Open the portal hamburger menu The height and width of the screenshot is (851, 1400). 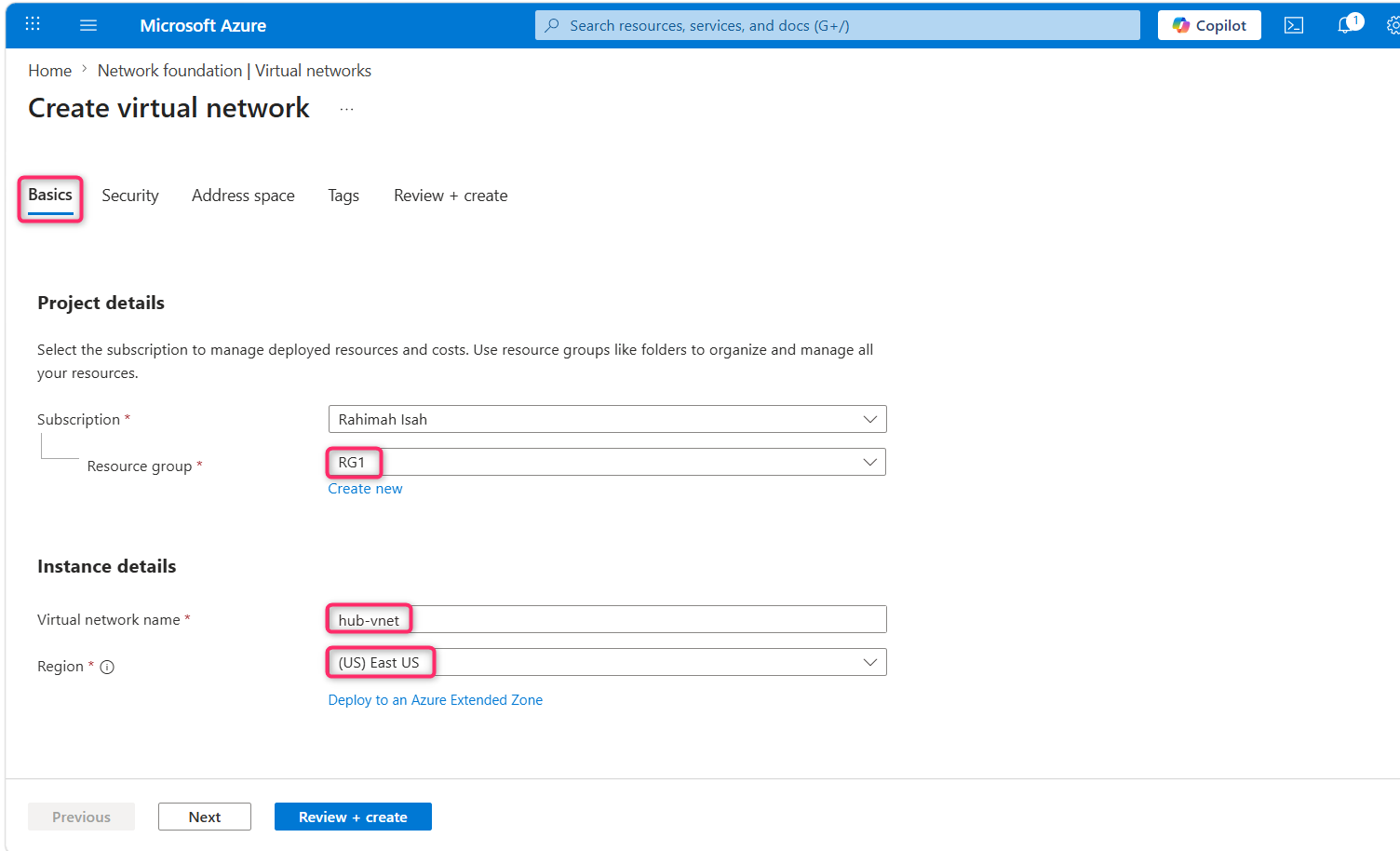88,25
